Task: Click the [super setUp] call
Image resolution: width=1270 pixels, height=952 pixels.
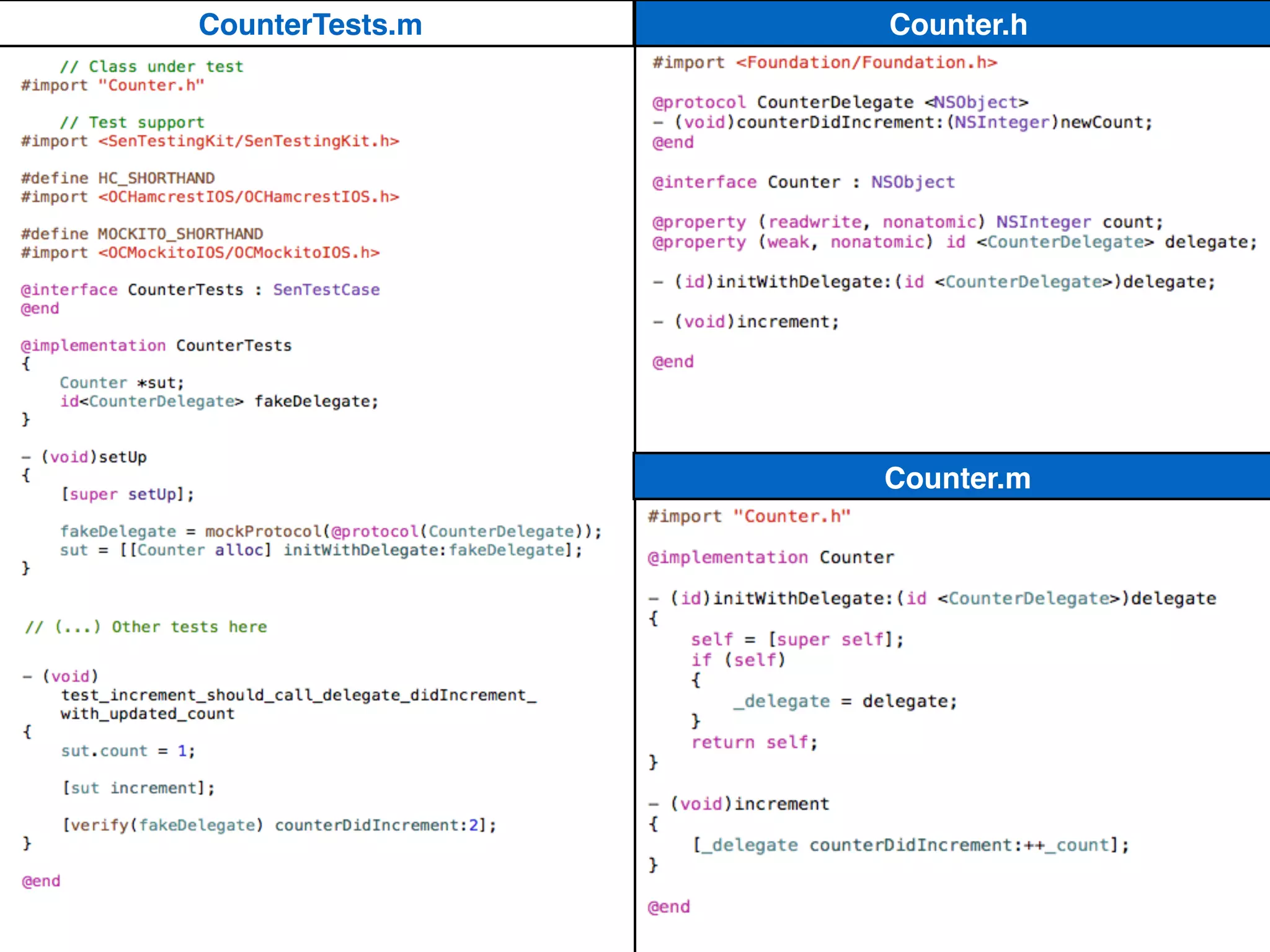Action: [127, 494]
